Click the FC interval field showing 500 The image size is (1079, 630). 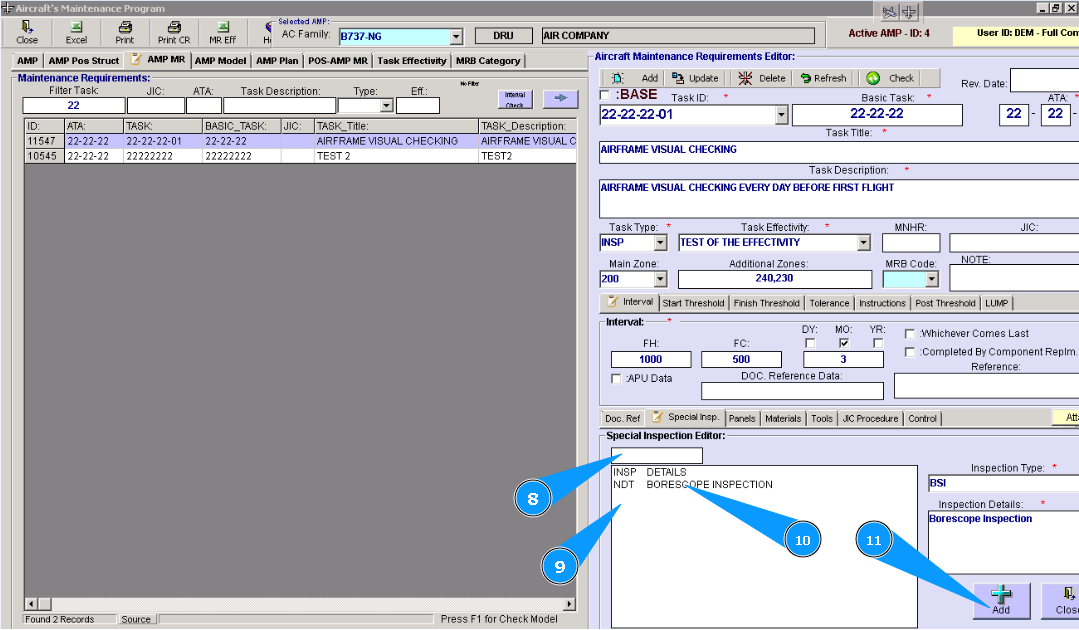coord(741,360)
